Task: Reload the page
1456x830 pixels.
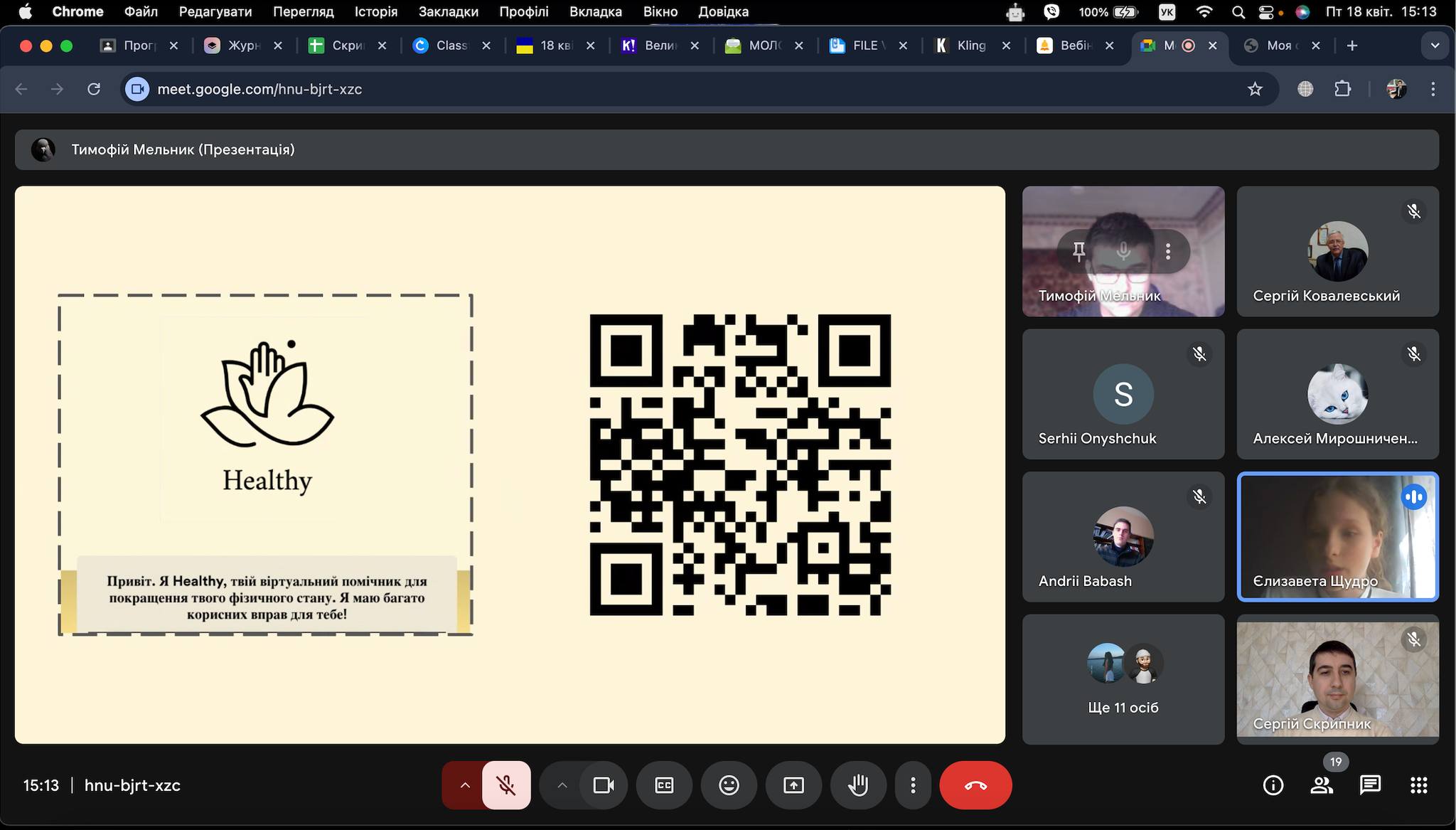Action: 94,89
